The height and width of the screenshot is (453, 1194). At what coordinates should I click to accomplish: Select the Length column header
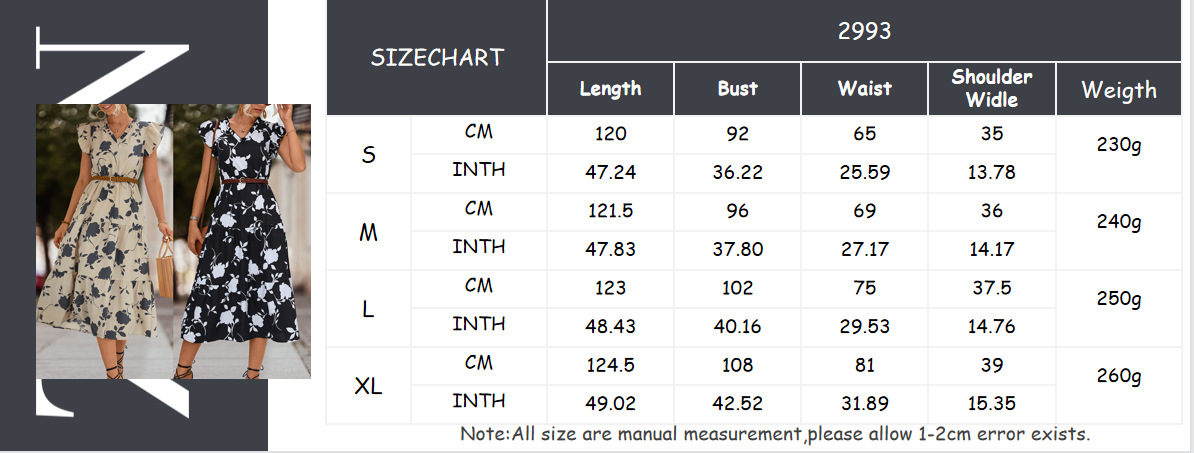pyautogui.click(x=610, y=89)
